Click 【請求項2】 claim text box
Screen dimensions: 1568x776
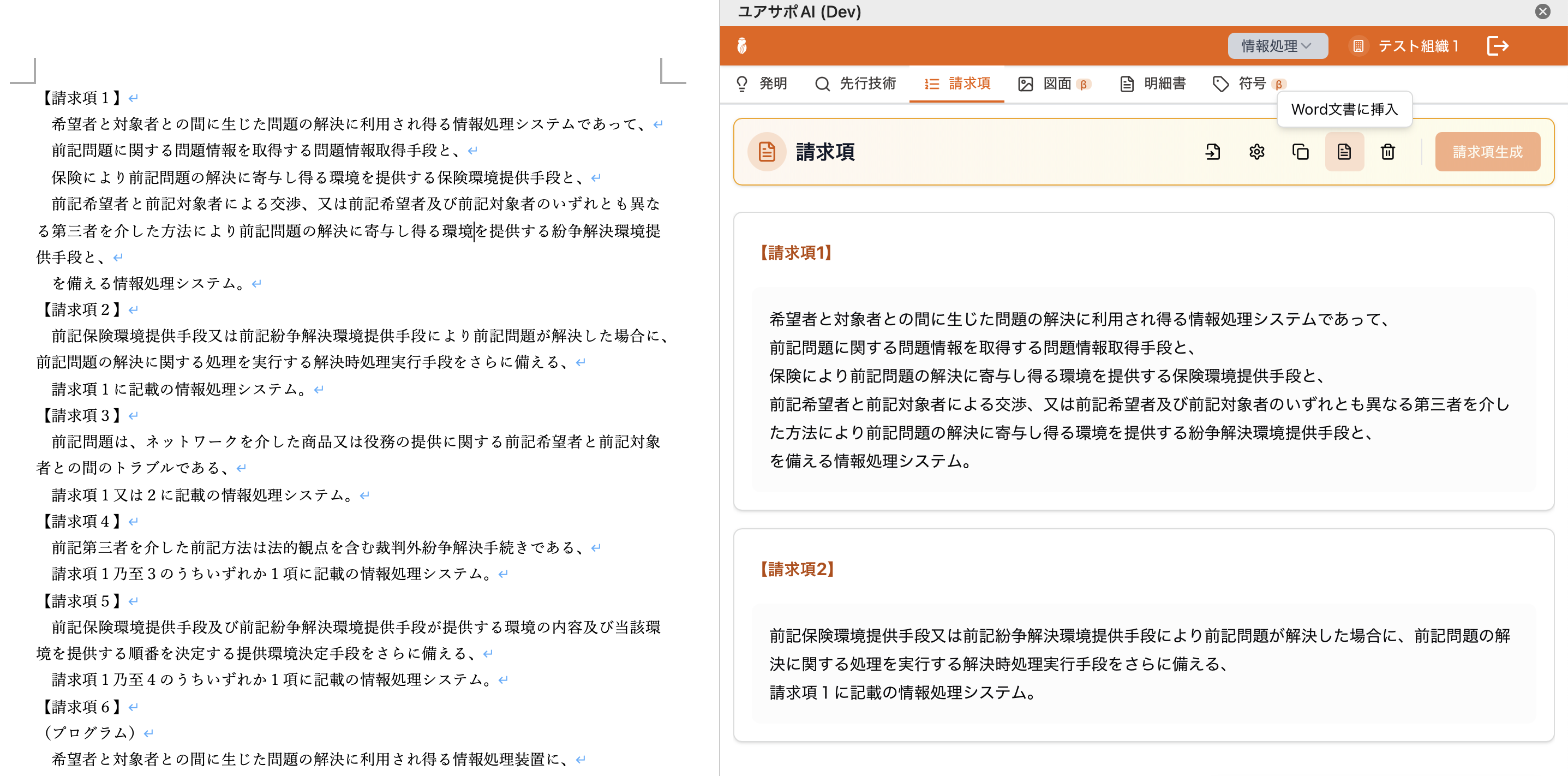(x=1143, y=664)
